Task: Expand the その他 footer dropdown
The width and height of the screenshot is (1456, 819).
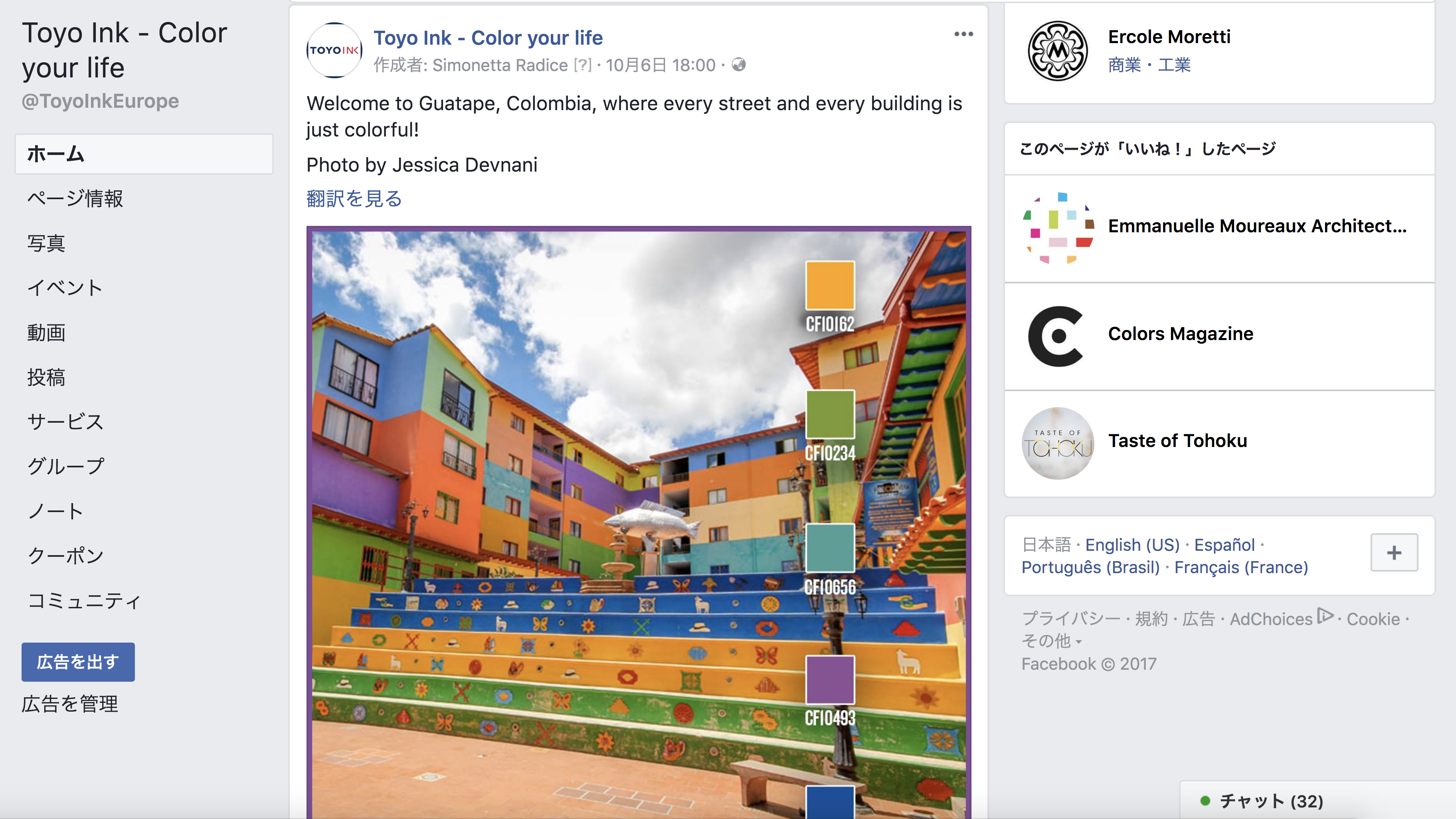Action: [x=1051, y=641]
